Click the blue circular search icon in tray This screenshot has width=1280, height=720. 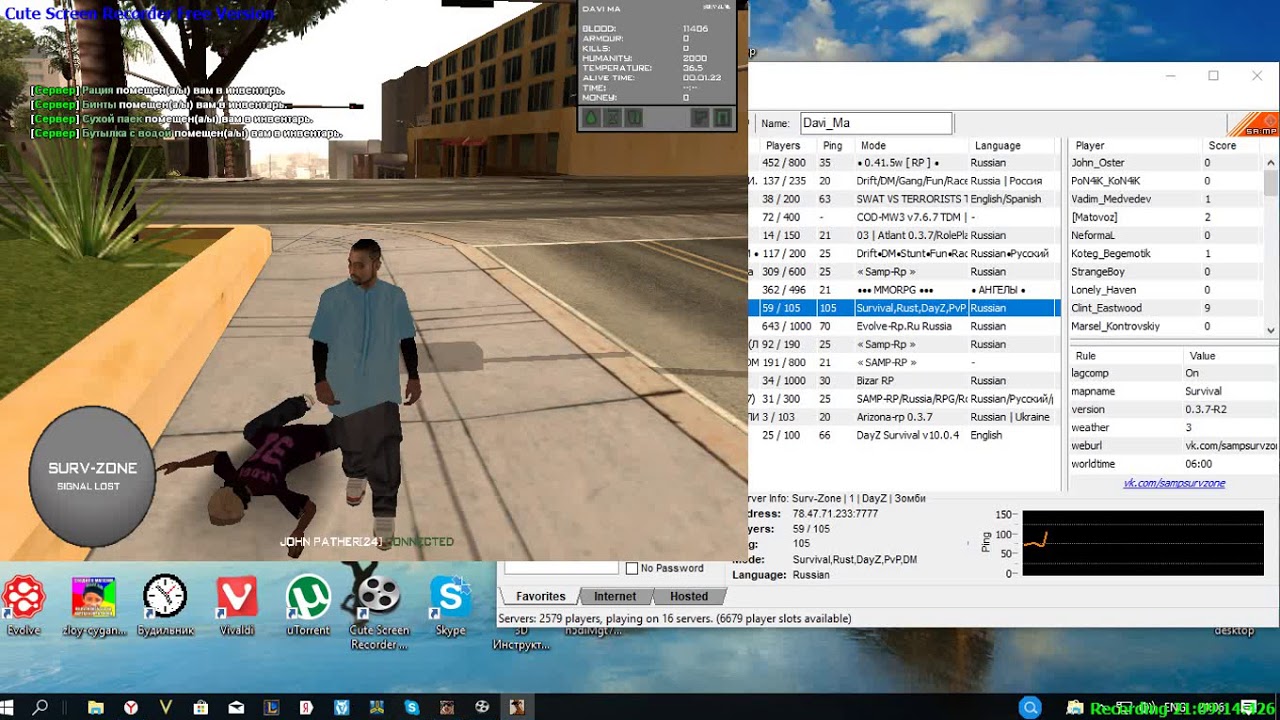(1030, 707)
